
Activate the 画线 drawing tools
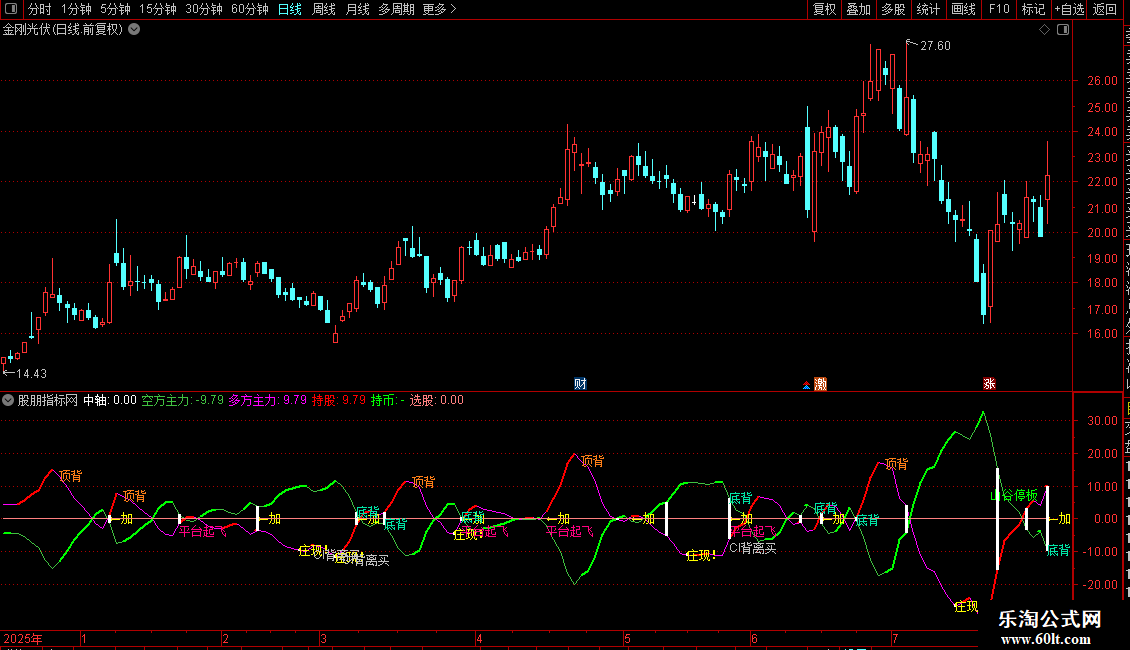(x=963, y=9)
